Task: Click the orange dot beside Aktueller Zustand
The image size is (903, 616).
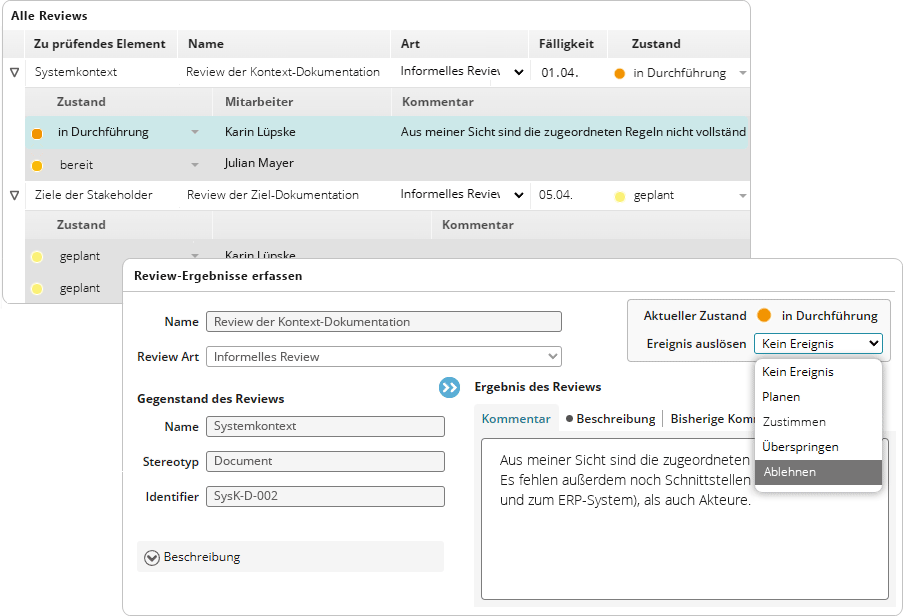Action: pyautogui.click(x=764, y=315)
